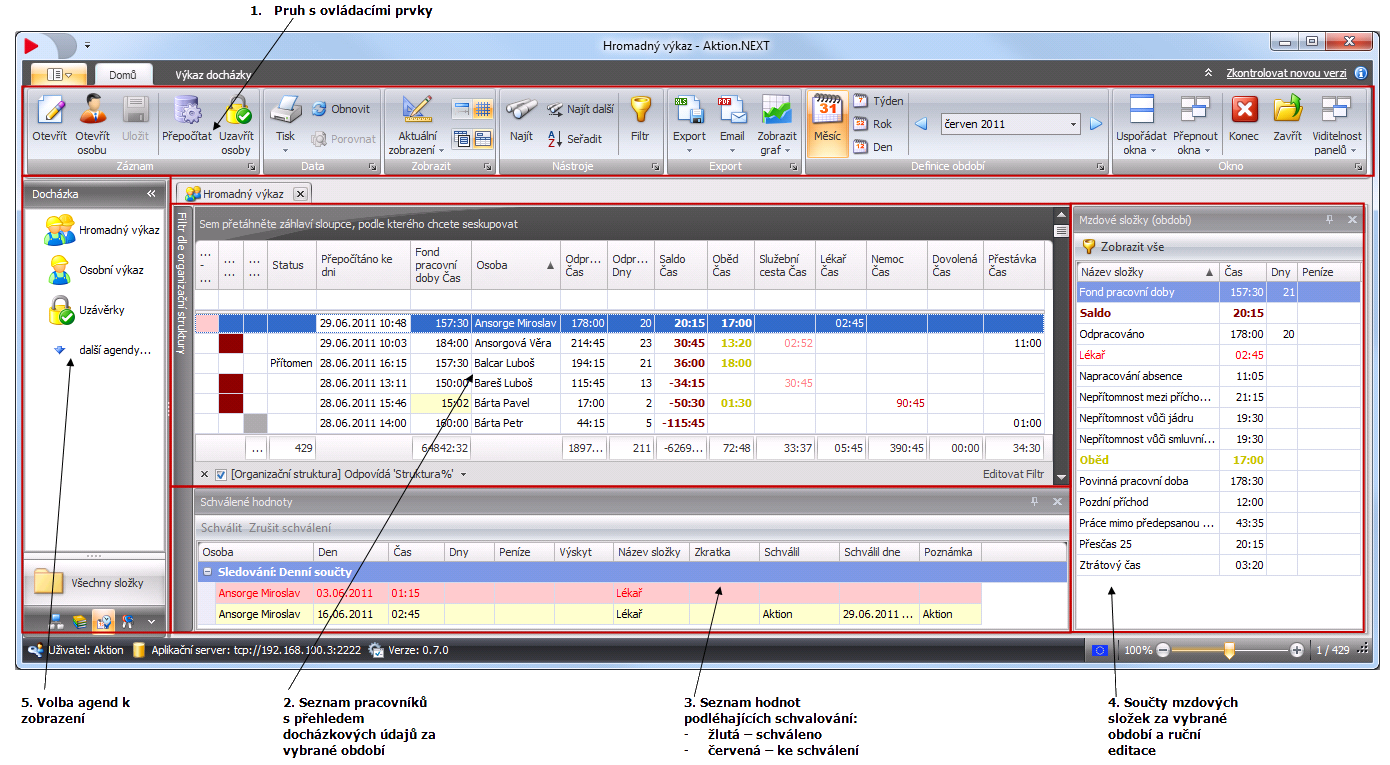
Task: Print using the Tisk printer icon
Action: (x=286, y=122)
